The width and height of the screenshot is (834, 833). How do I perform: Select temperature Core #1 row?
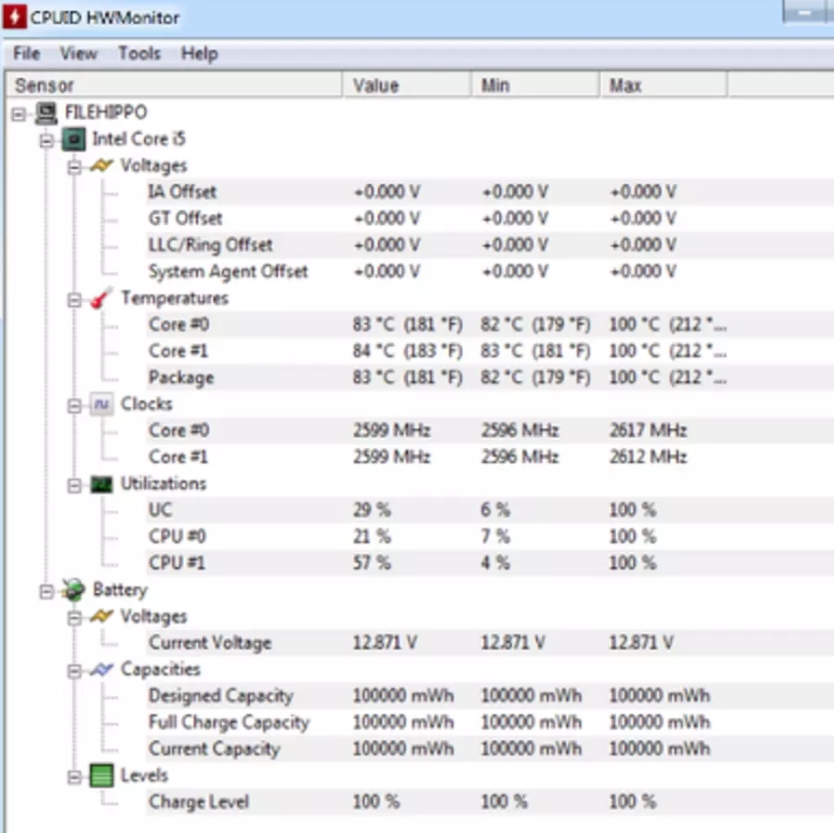[x=489, y=351]
